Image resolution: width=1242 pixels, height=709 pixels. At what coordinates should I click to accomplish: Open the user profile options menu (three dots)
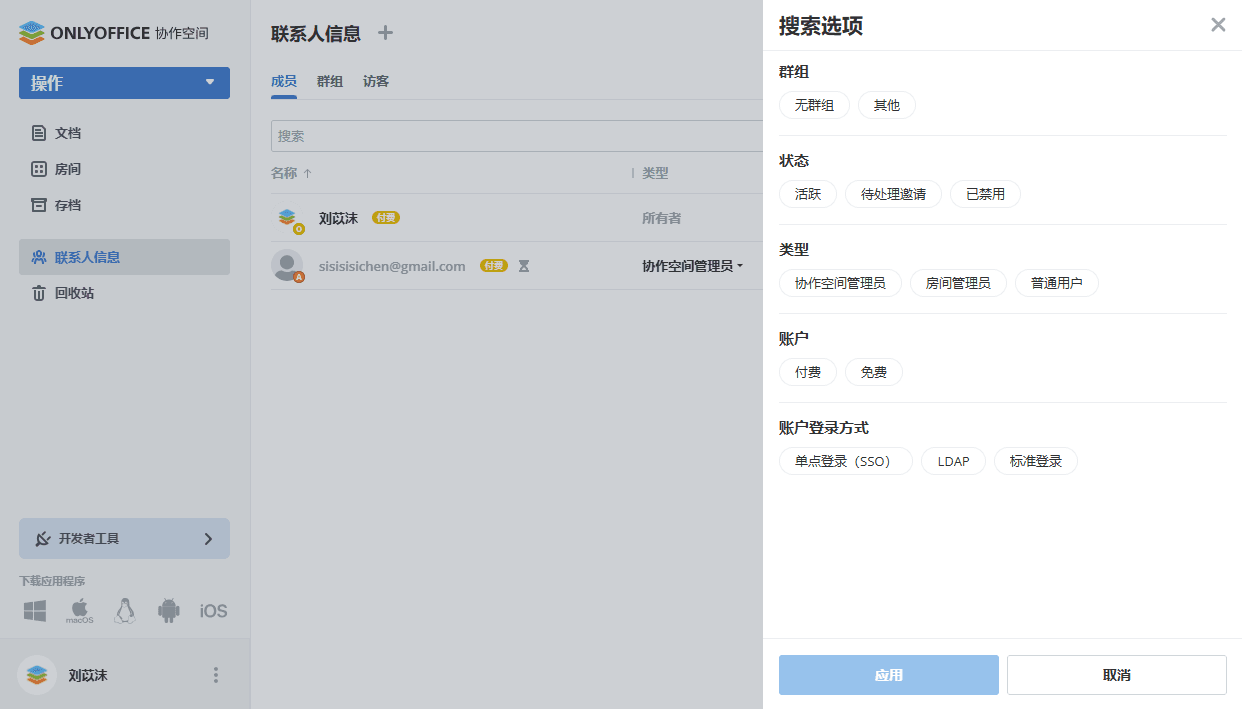click(215, 675)
